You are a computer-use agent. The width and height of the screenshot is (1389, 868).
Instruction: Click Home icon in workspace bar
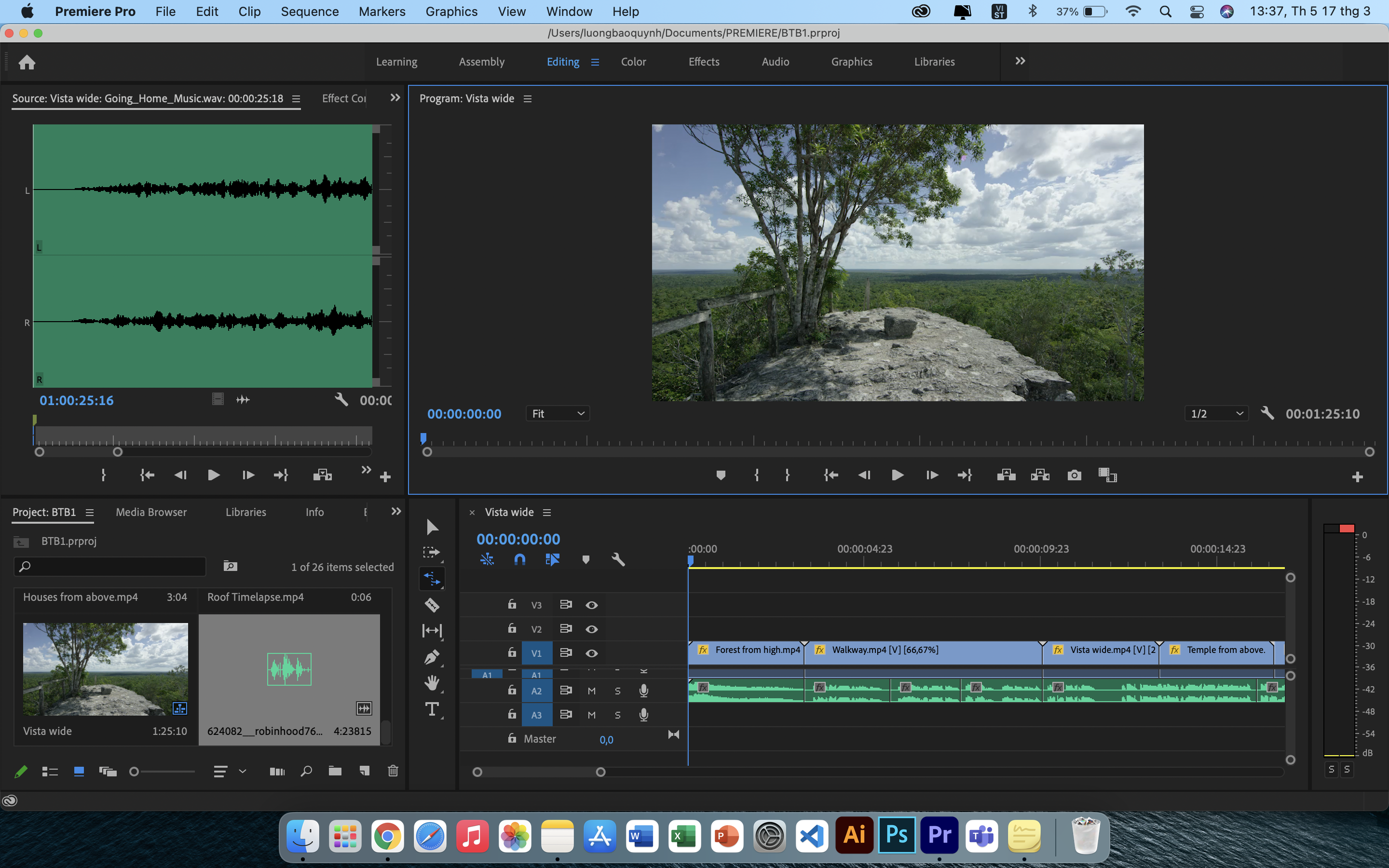coord(27,62)
